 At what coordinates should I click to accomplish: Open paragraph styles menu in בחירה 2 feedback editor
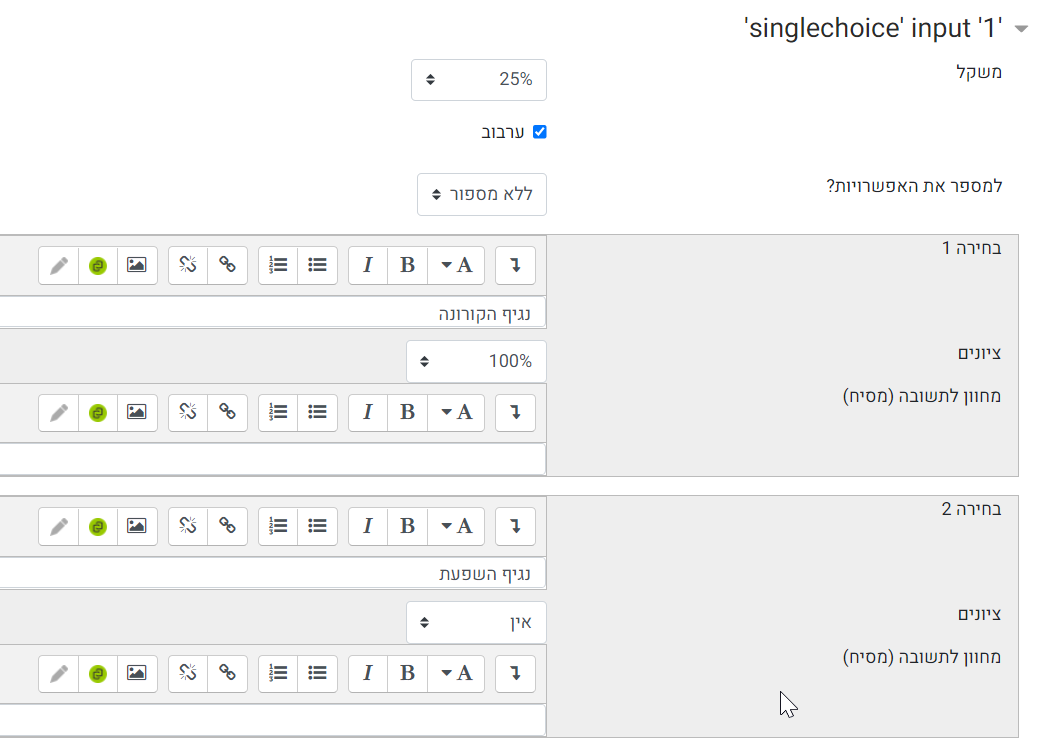457,673
